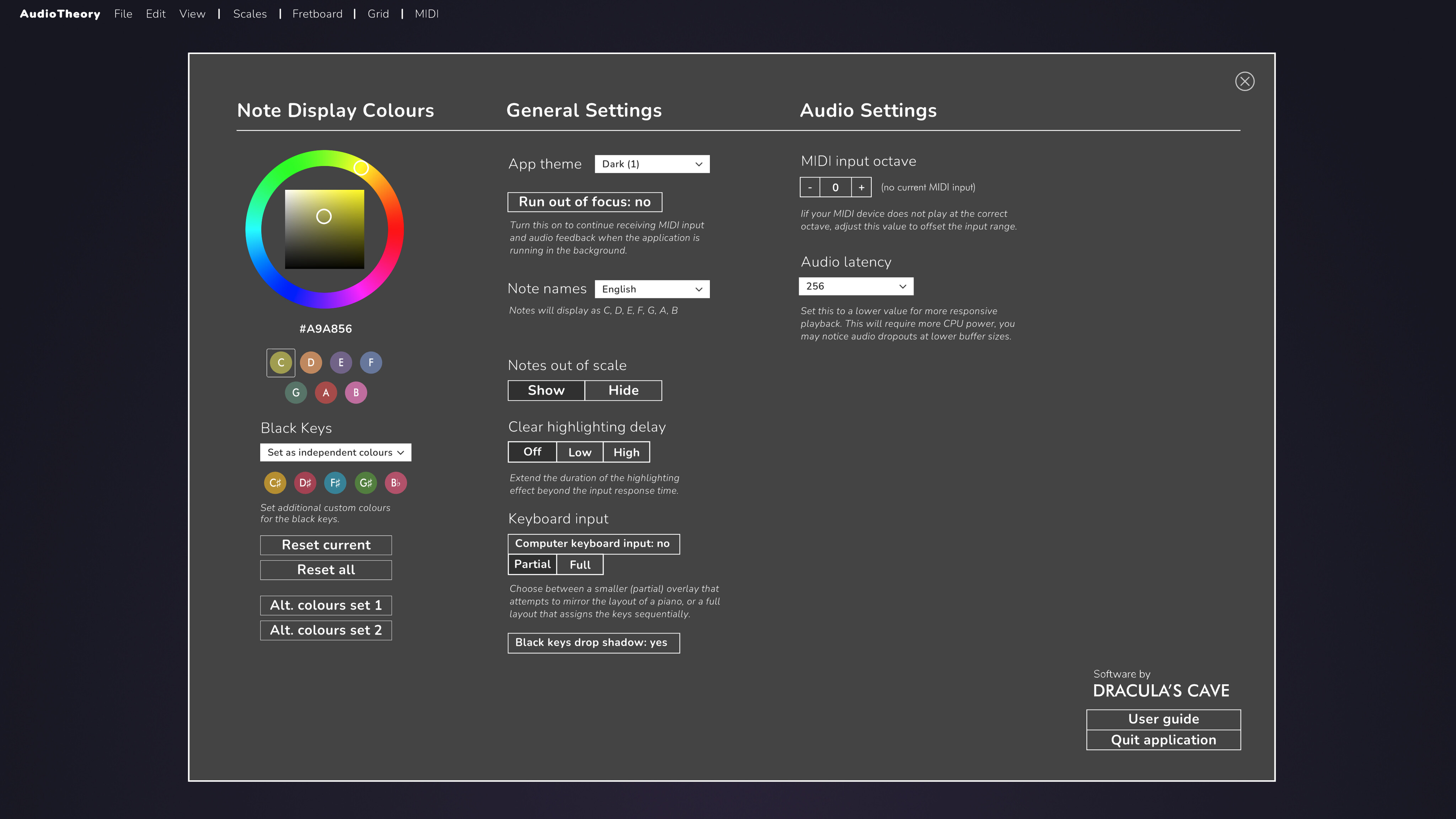Select the B note colour circle
This screenshot has width=1456, height=819.
[356, 392]
